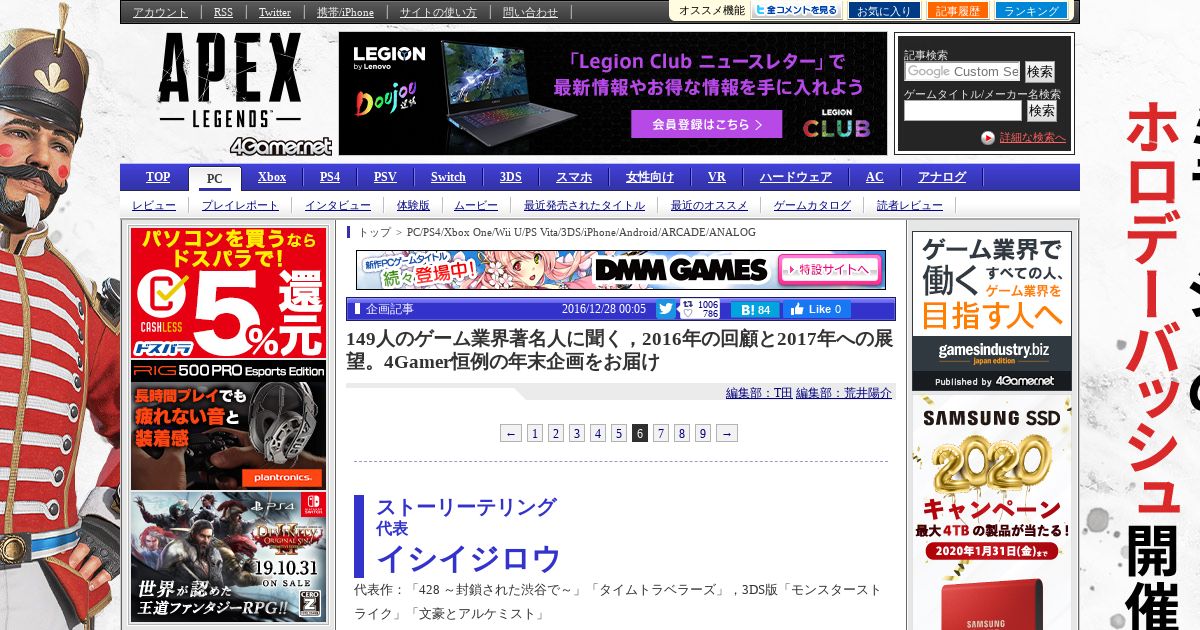
Task: Click 検索 button next to article search
Action: (1040, 72)
